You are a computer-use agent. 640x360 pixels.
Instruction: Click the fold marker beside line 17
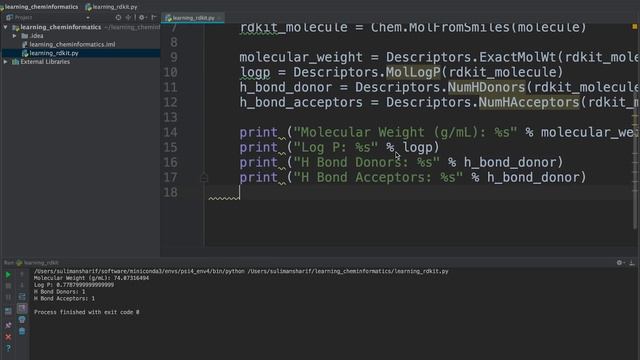(204, 178)
